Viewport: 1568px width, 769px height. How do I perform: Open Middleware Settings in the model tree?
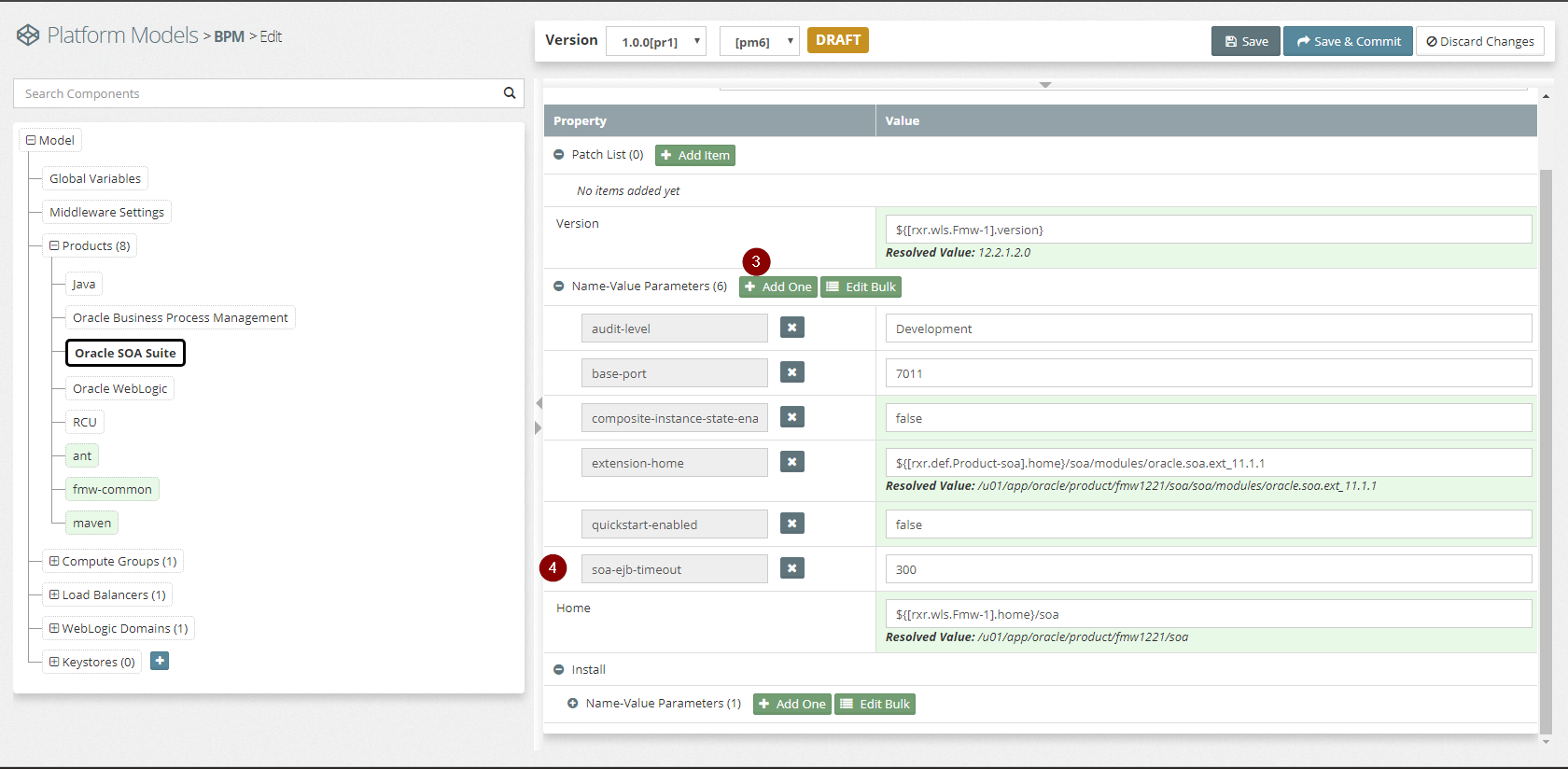106,212
